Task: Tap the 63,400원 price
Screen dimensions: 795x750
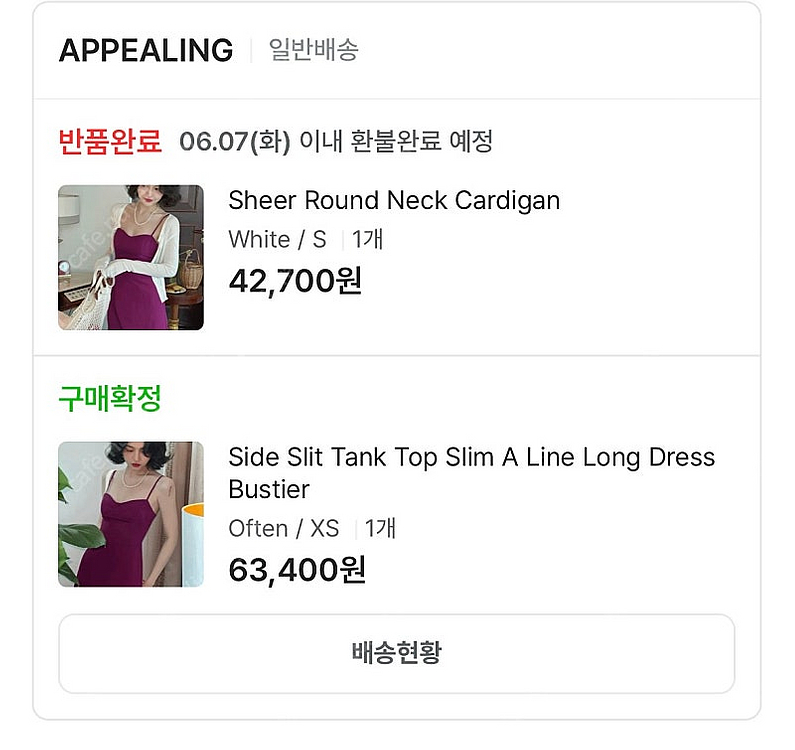Action: (x=297, y=570)
